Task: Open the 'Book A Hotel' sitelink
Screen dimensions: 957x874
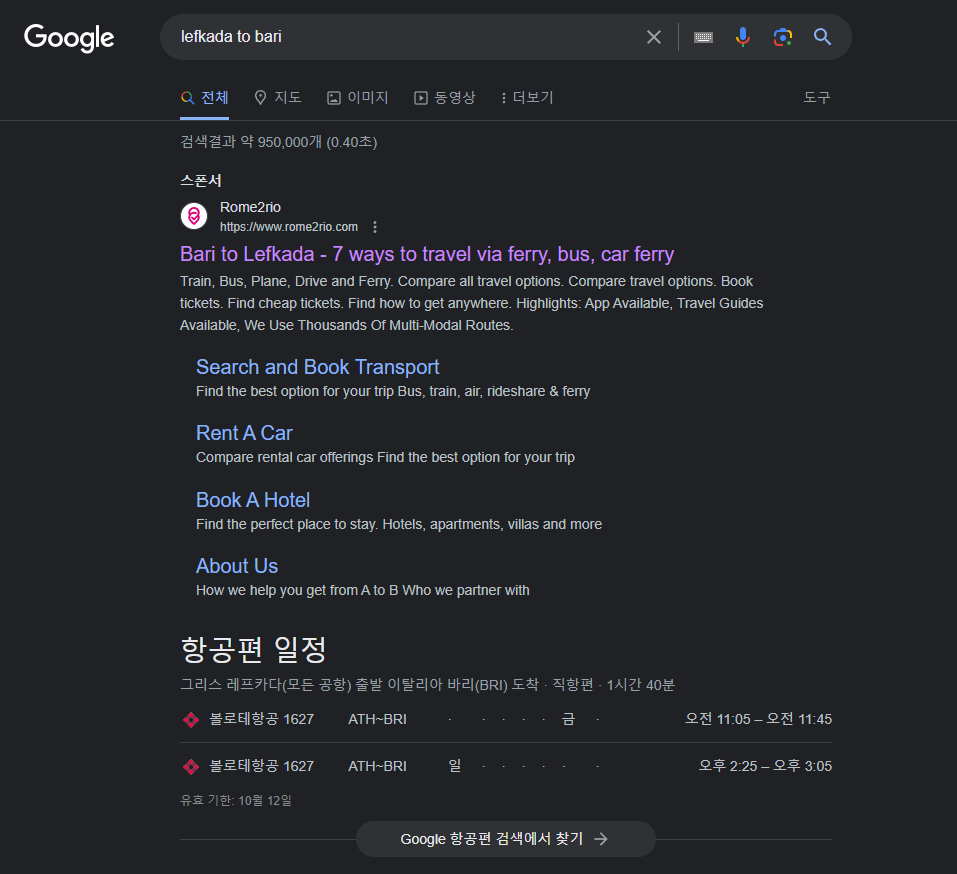Action: click(253, 500)
